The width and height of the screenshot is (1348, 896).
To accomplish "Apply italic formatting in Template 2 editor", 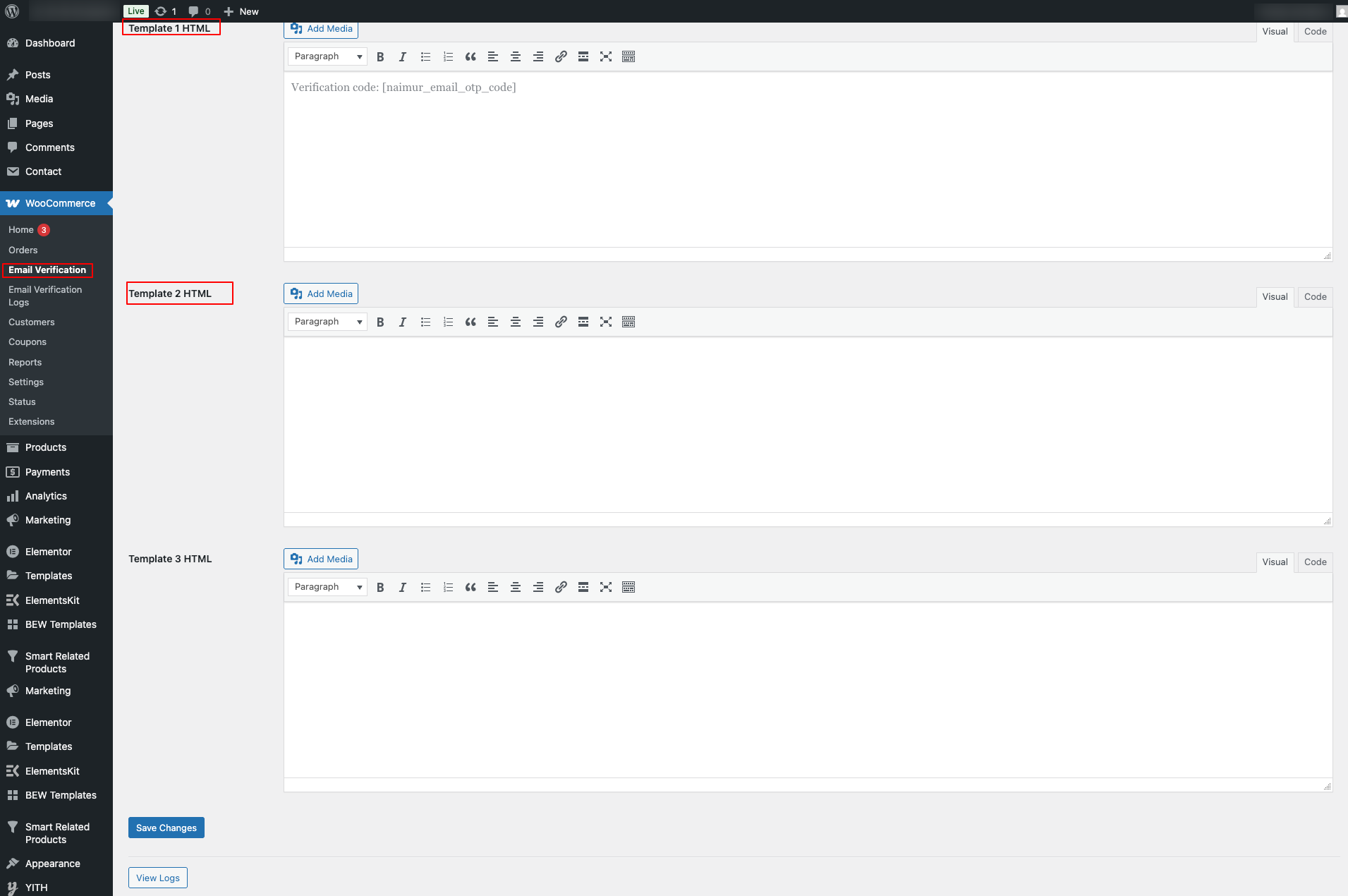I will [403, 322].
